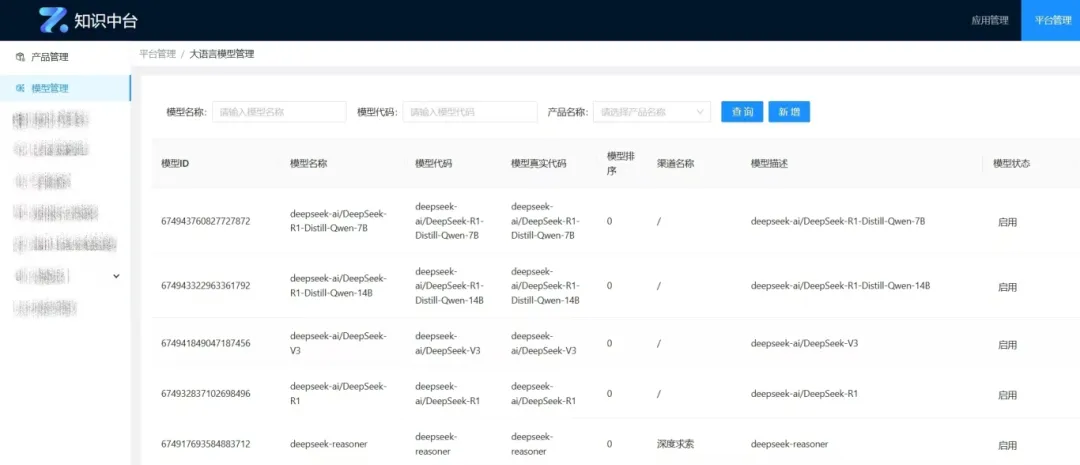The height and width of the screenshot is (465, 1080).
Task: Click the 模型真实代码 column header
Action: point(539,164)
